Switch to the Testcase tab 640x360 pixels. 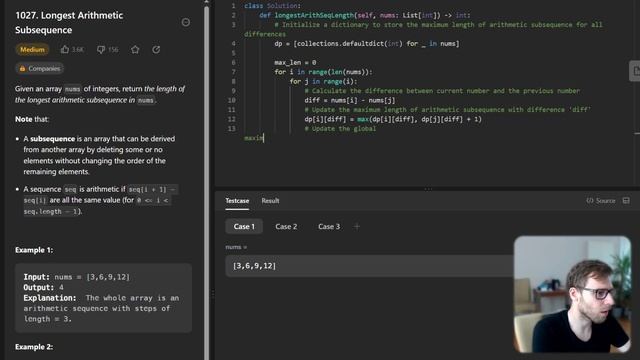(237, 201)
